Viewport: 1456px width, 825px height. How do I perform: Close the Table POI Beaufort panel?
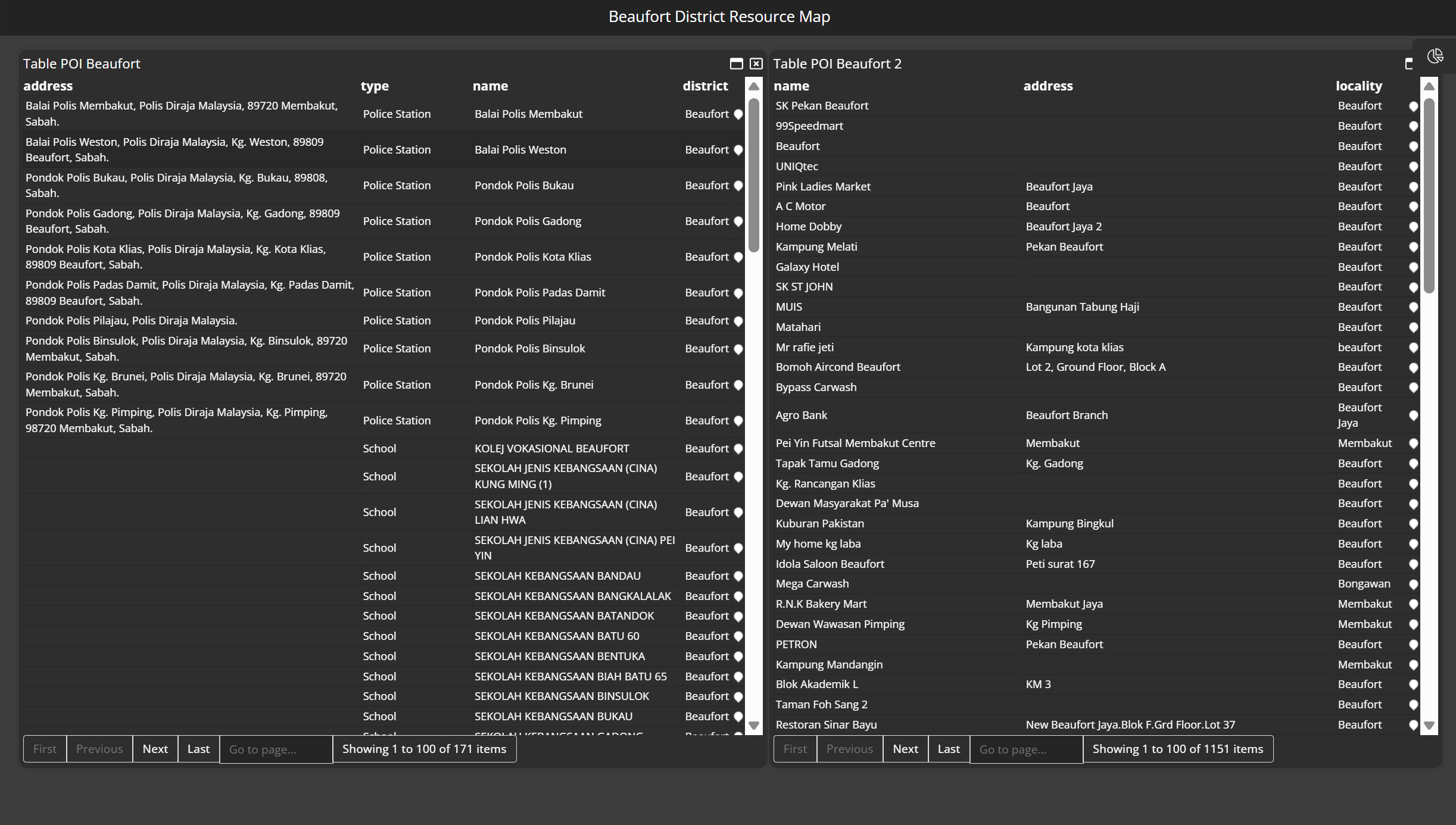756,64
